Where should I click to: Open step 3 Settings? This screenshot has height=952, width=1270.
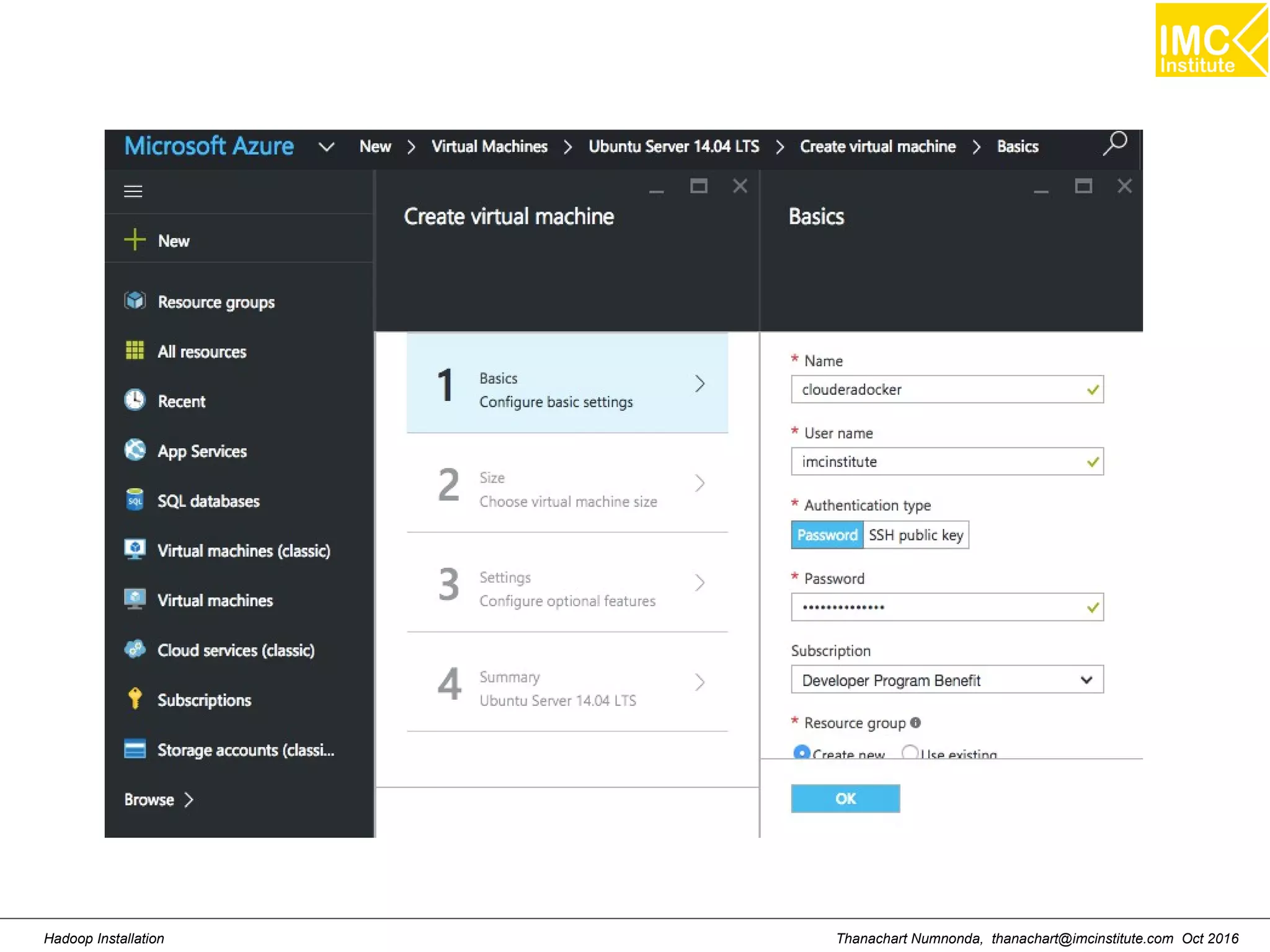(567, 583)
